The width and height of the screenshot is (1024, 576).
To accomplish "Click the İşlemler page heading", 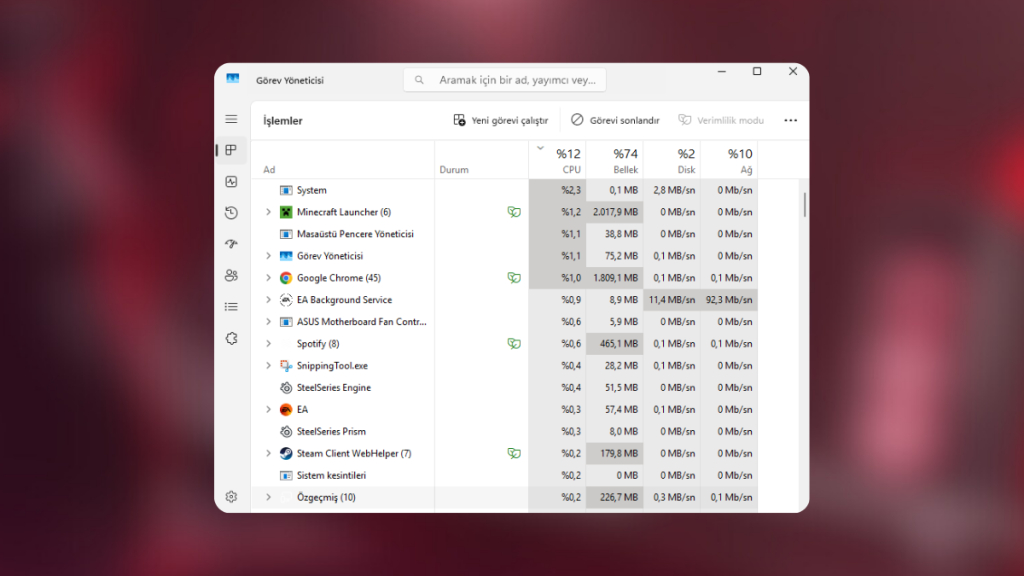I will pos(283,121).
